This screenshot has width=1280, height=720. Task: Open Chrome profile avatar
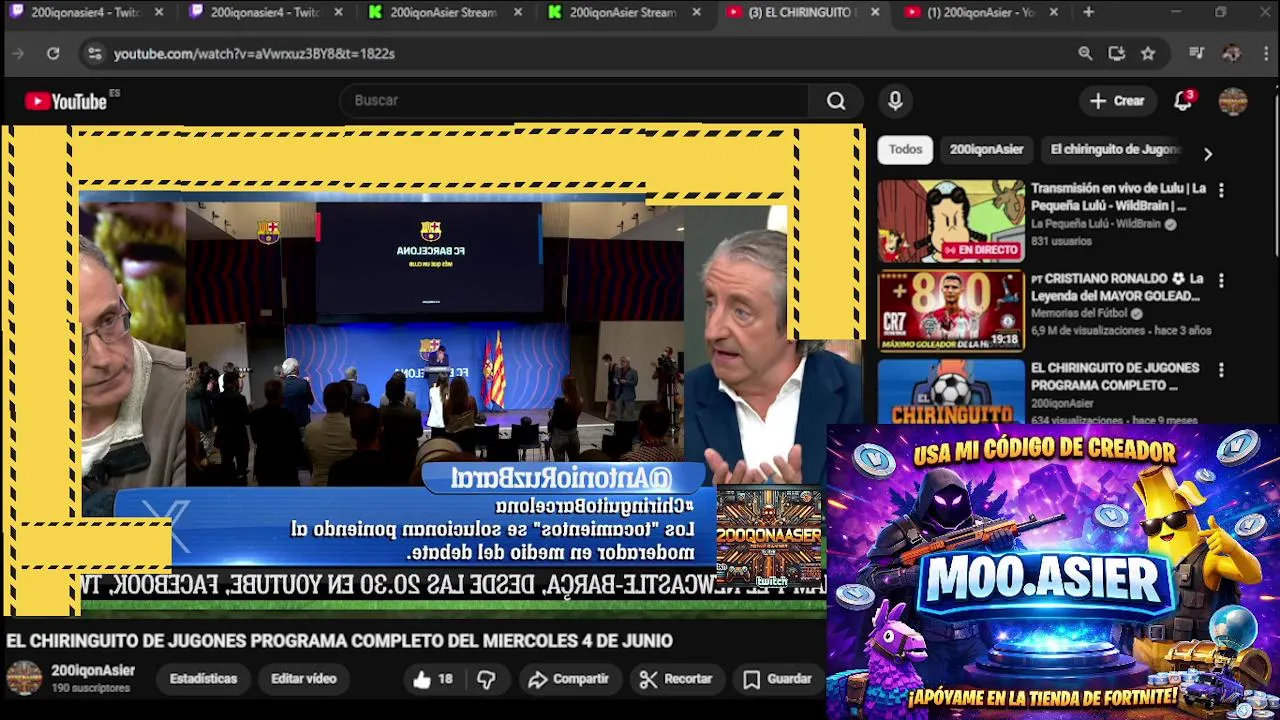(x=1231, y=54)
